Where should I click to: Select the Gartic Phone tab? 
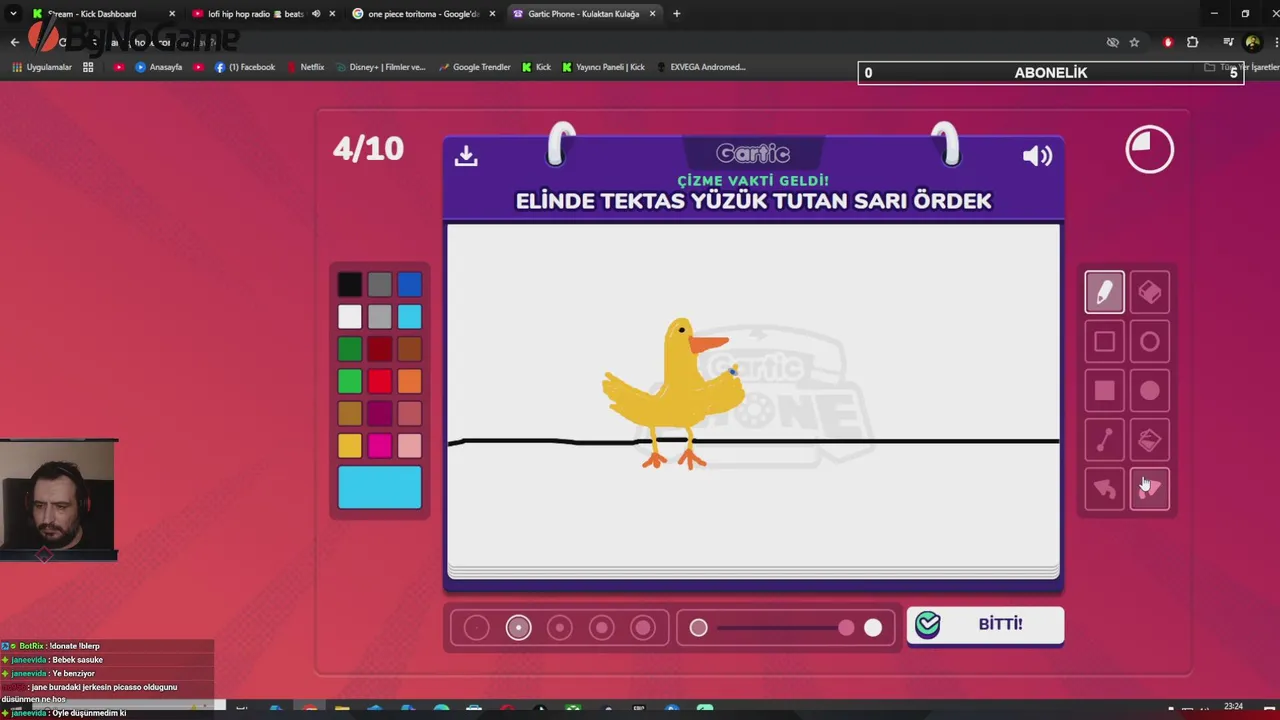pos(584,14)
